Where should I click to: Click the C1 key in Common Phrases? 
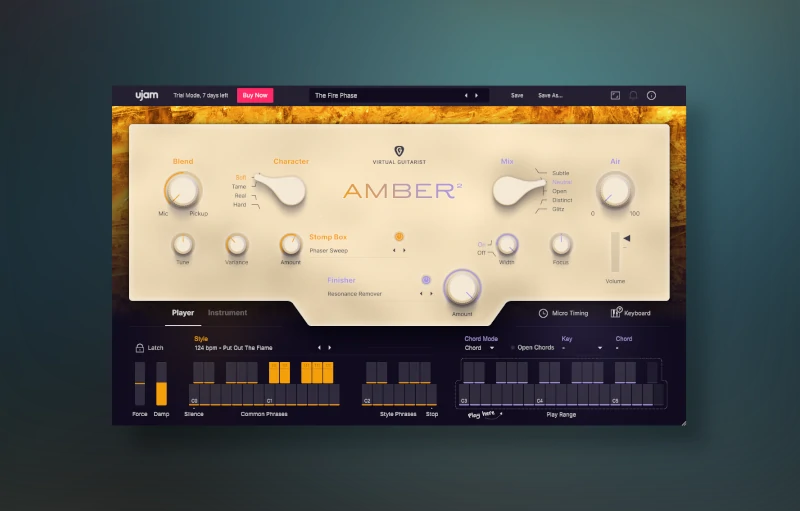[269, 395]
